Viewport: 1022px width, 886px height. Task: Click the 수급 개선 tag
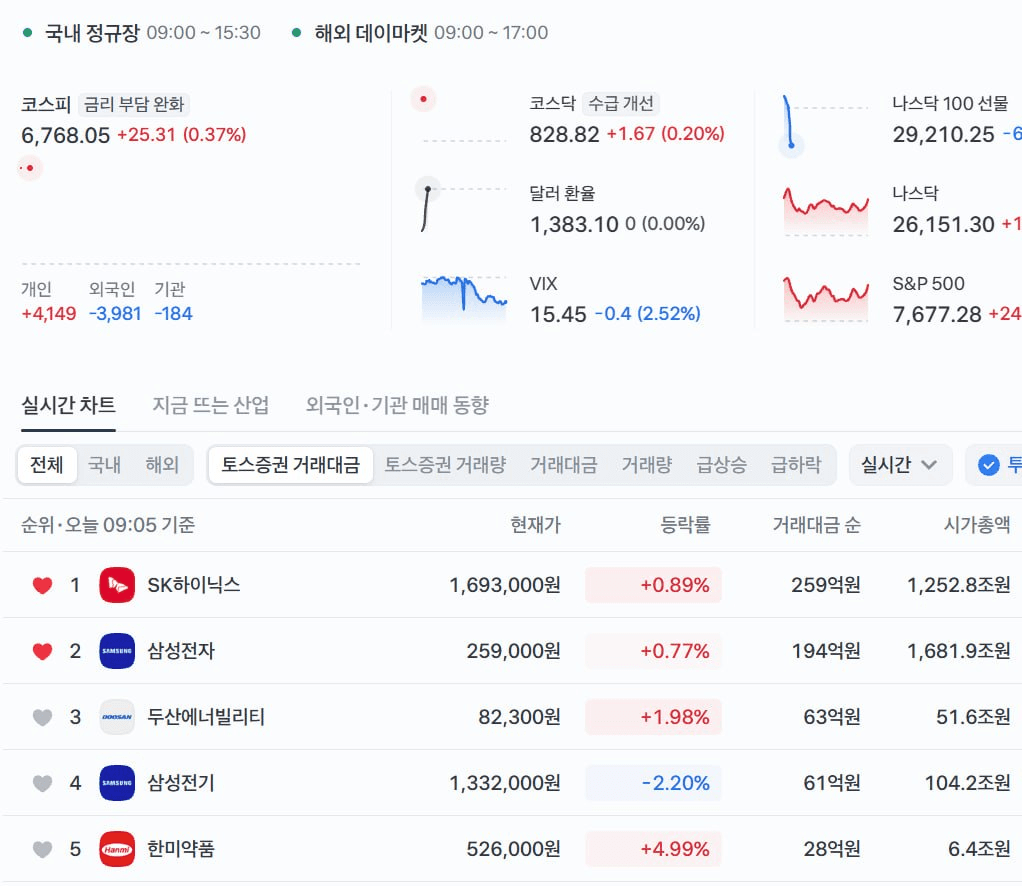(x=620, y=103)
